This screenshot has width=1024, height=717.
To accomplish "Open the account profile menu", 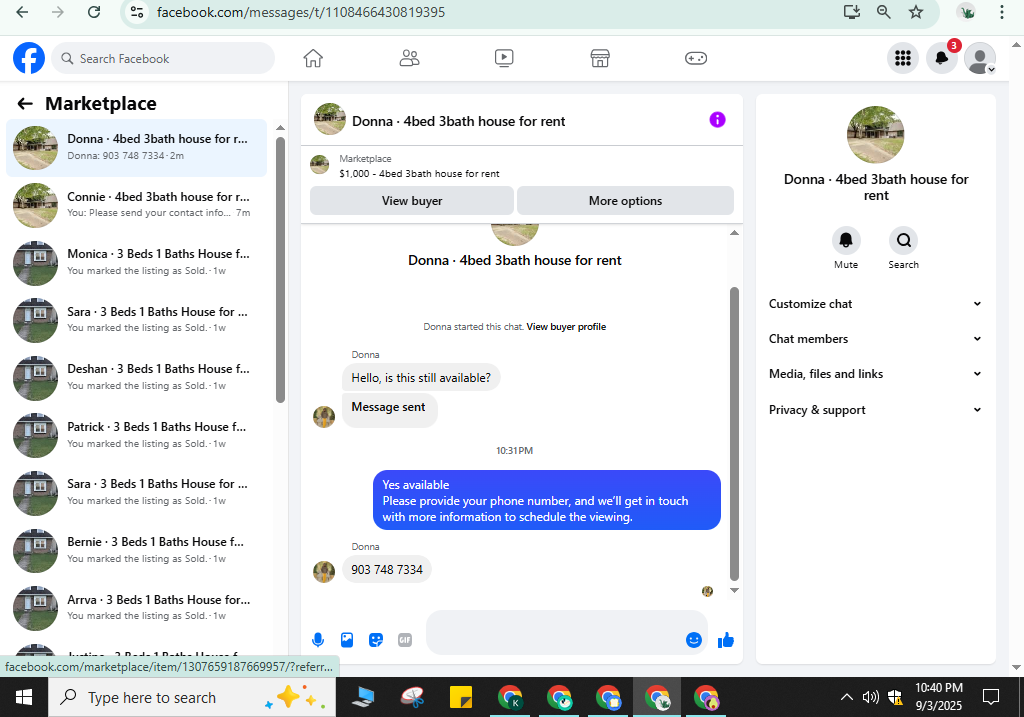I will tap(980, 58).
